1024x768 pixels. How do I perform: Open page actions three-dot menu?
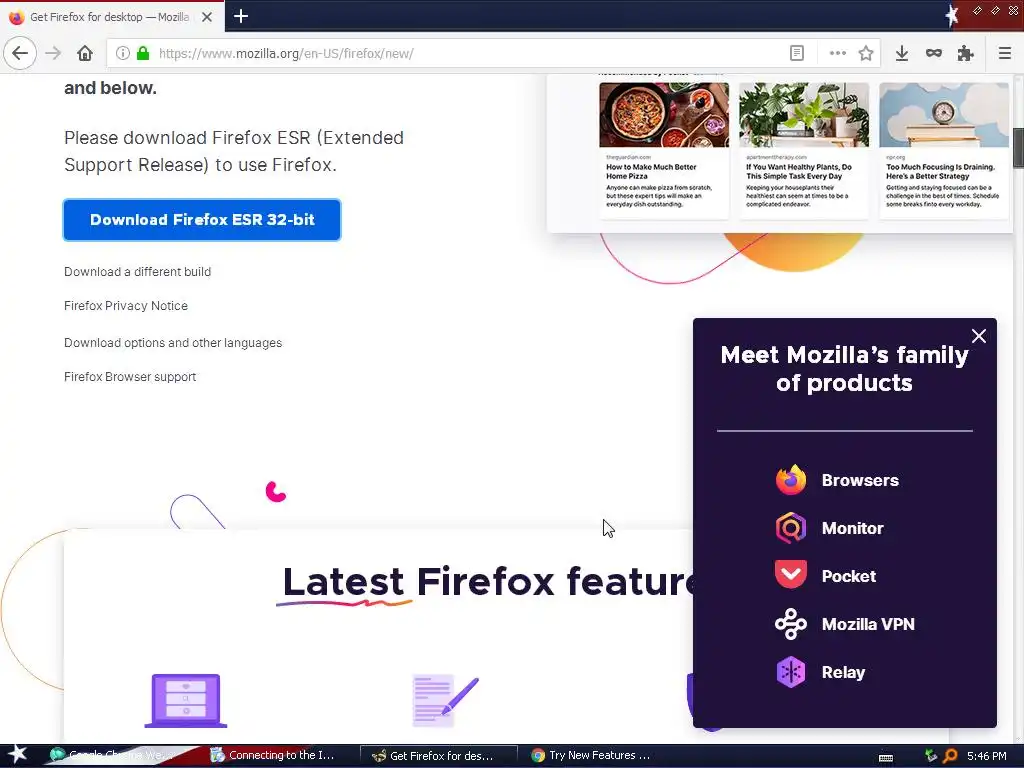tap(837, 53)
